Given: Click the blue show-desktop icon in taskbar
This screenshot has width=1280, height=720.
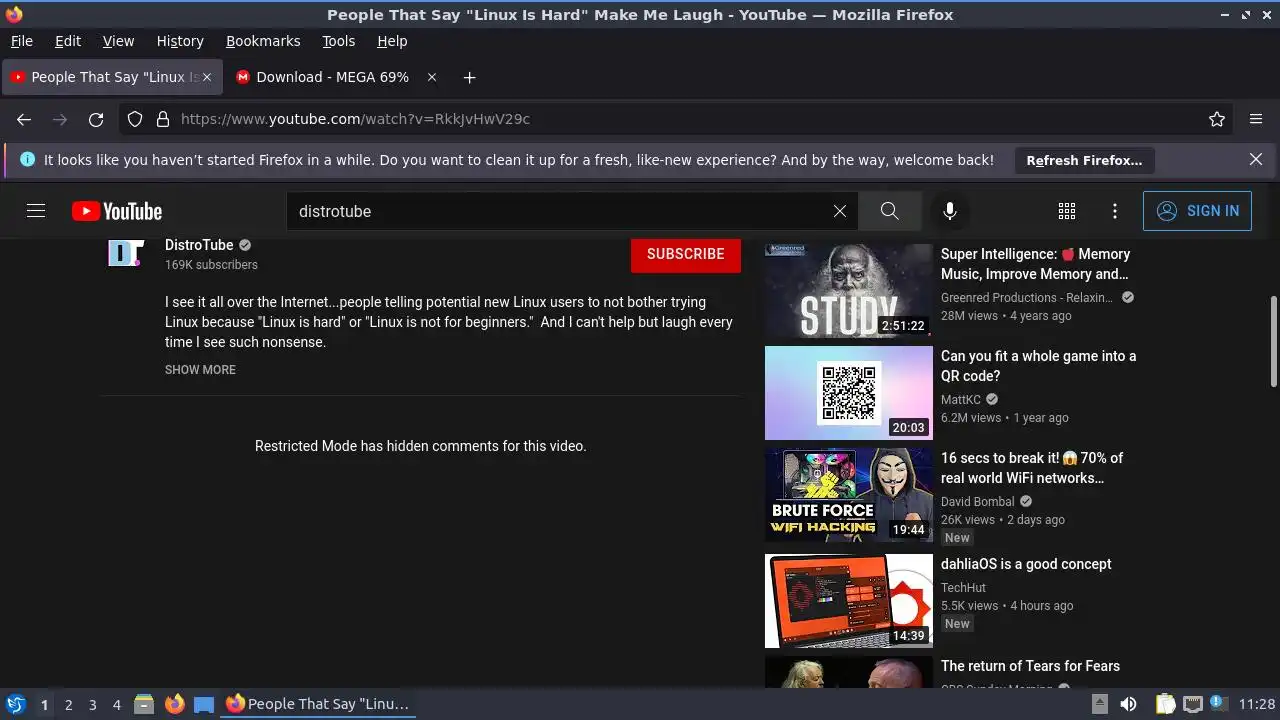Looking at the screenshot, I should (x=204, y=704).
